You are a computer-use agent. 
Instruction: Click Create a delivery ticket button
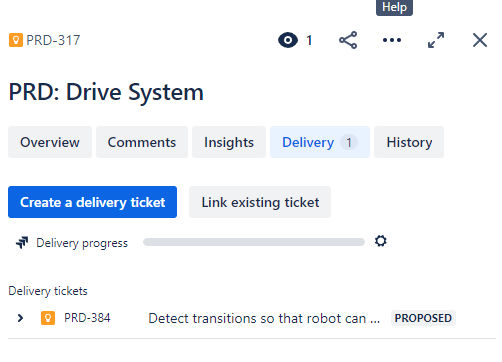click(92, 202)
